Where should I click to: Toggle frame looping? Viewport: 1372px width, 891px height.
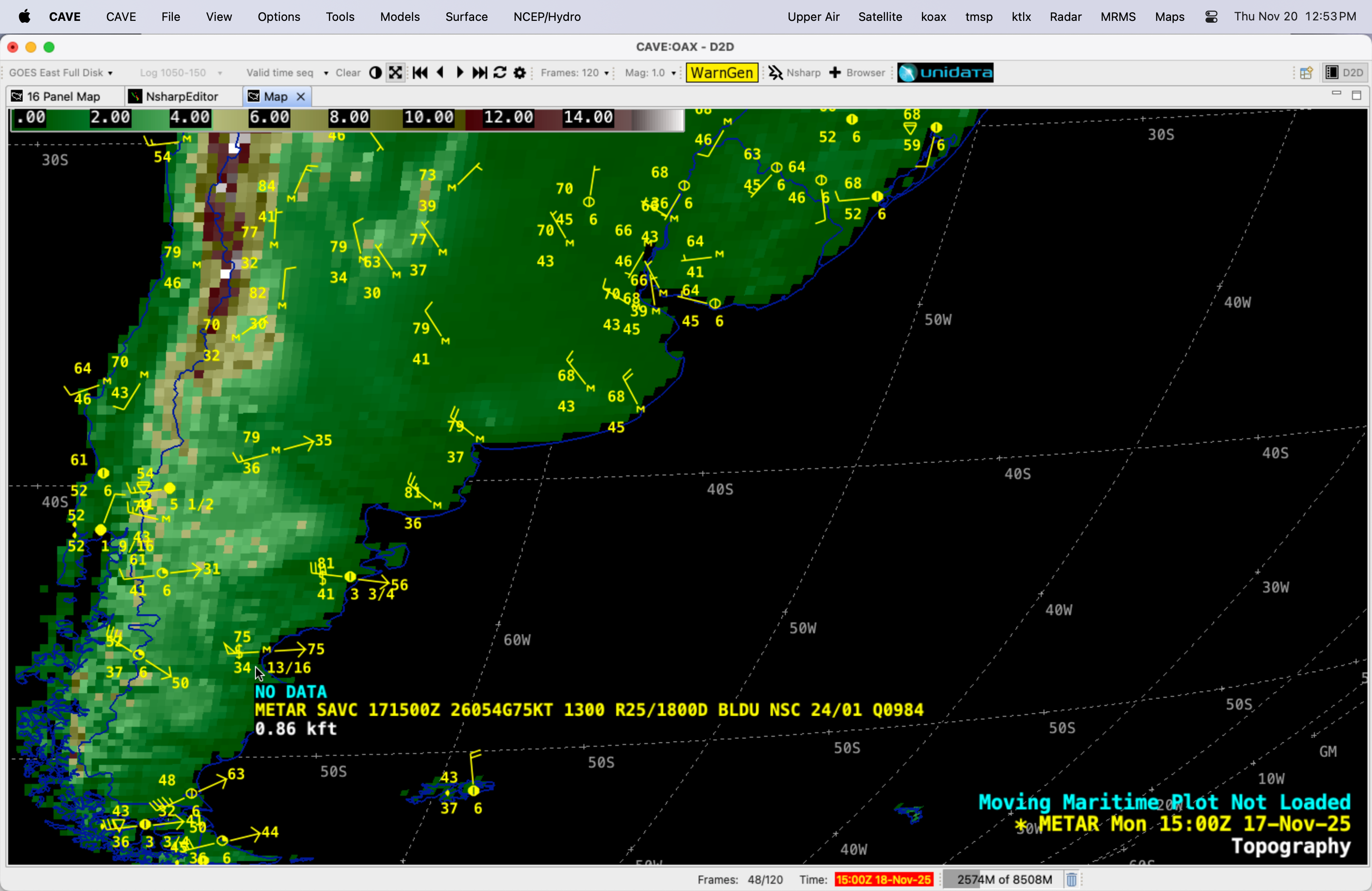pyautogui.click(x=500, y=73)
